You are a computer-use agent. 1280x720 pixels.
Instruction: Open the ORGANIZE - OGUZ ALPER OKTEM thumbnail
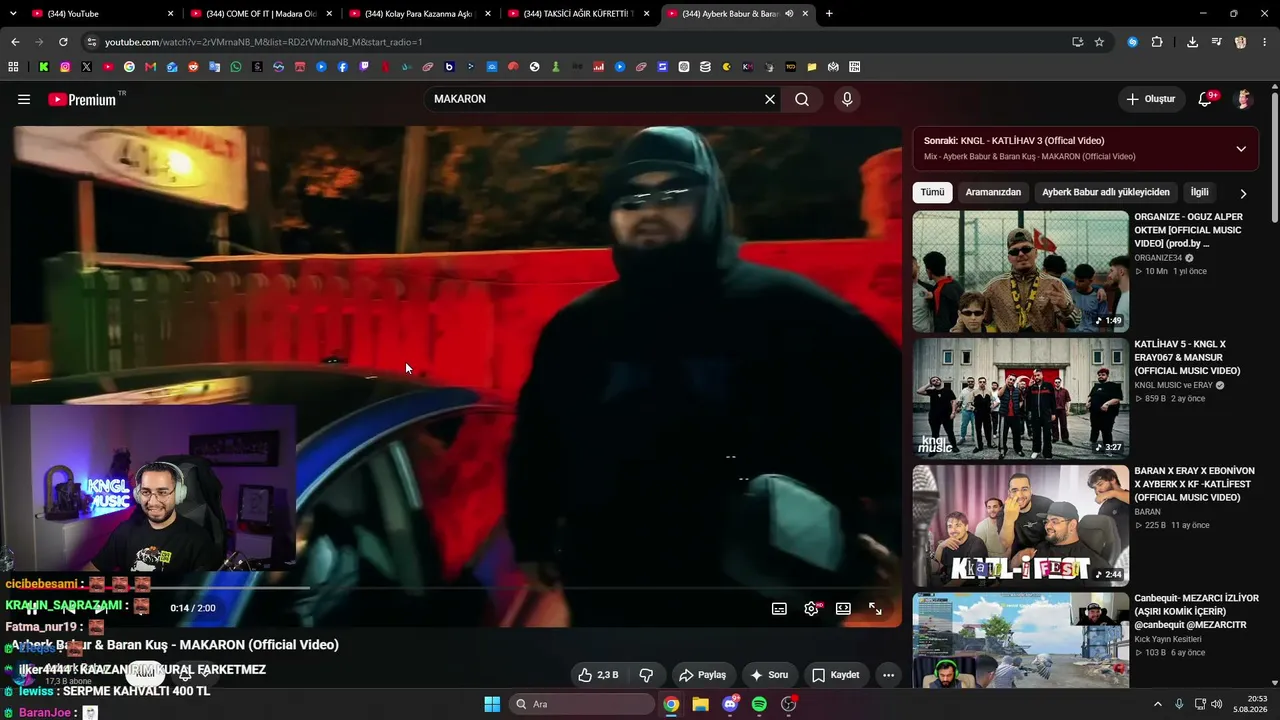point(1020,271)
